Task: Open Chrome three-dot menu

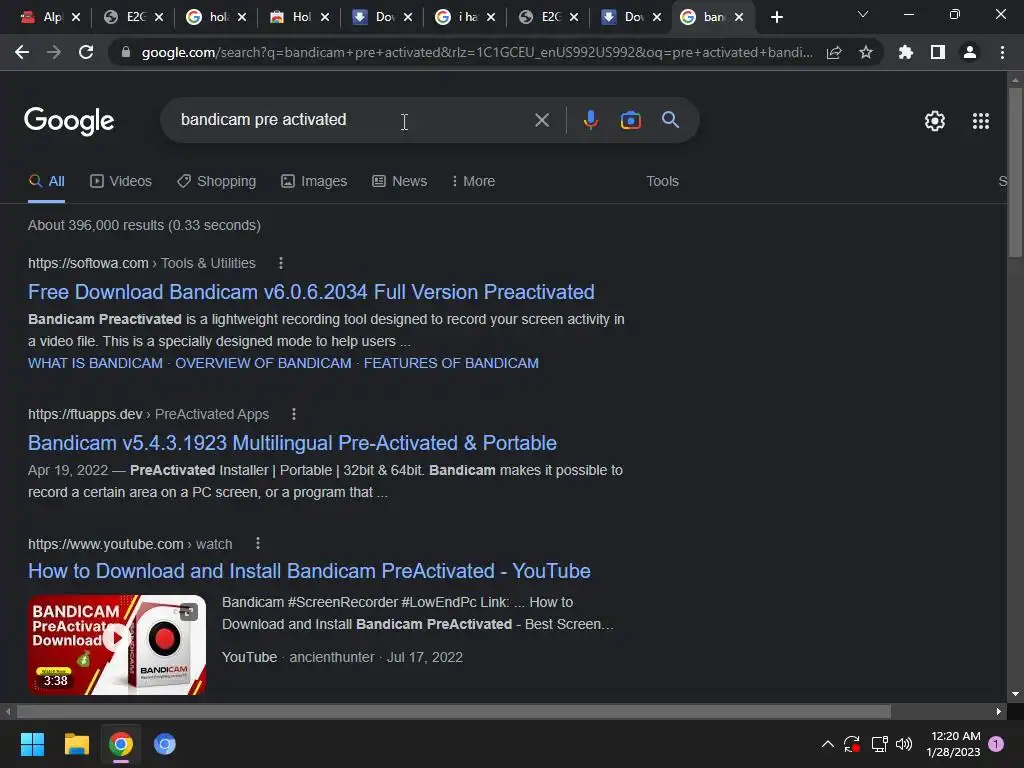Action: click(x=1002, y=52)
